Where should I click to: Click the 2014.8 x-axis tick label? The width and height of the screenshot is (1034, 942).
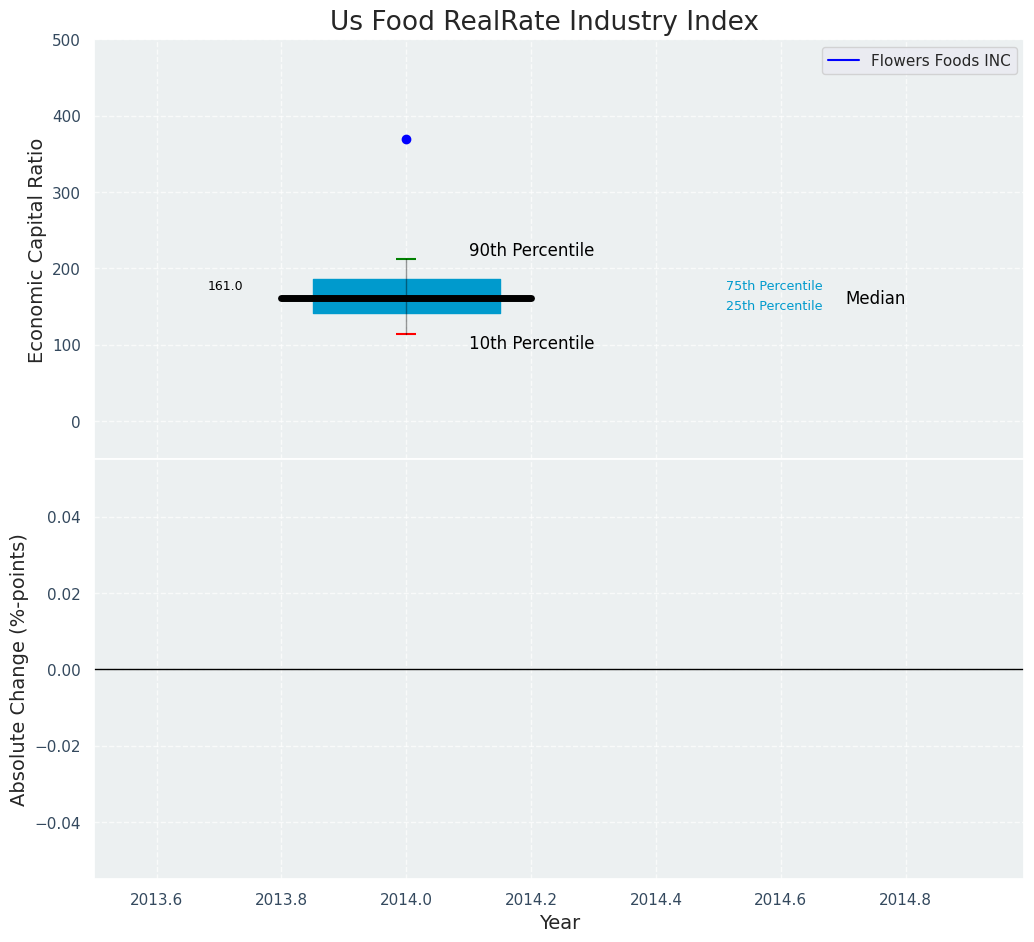[x=905, y=899]
